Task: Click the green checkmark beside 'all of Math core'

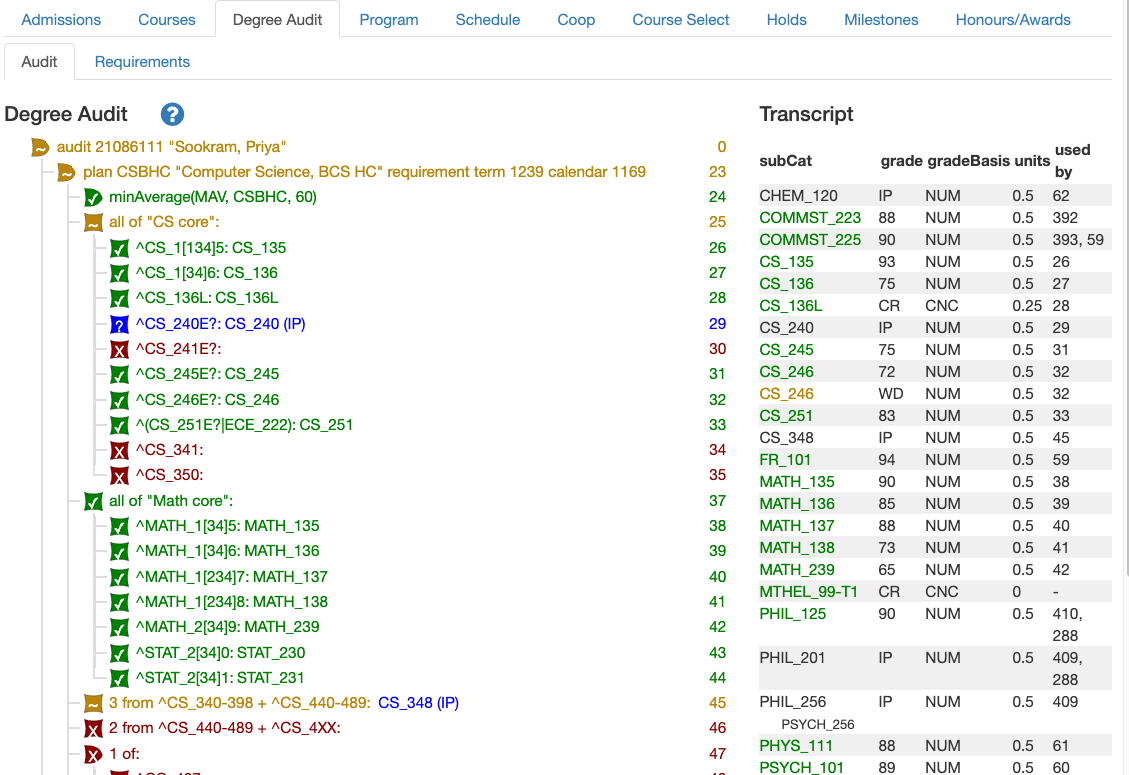Action: [x=93, y=500]
